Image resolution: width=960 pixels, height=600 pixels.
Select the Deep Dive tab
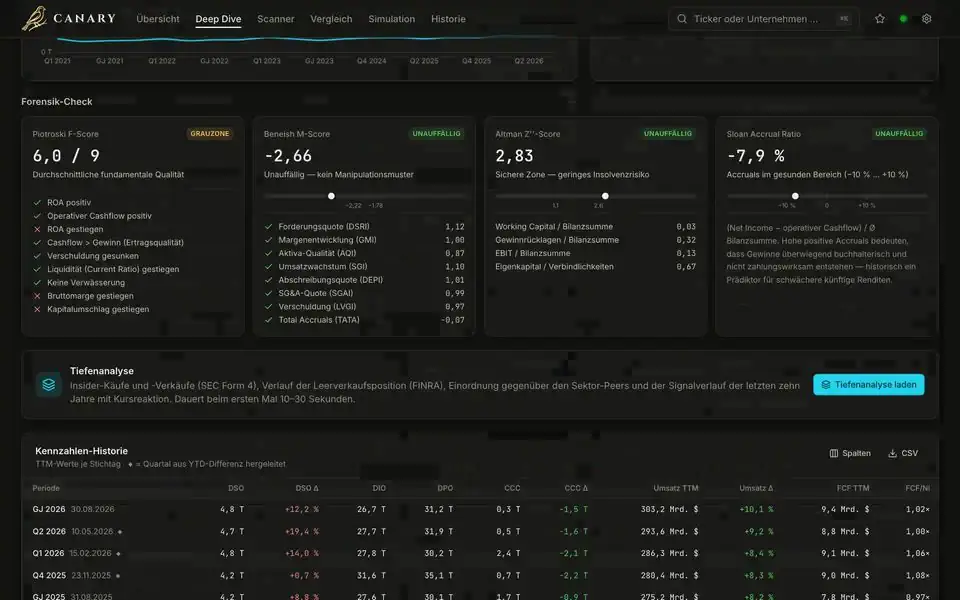tap(218, 19)
